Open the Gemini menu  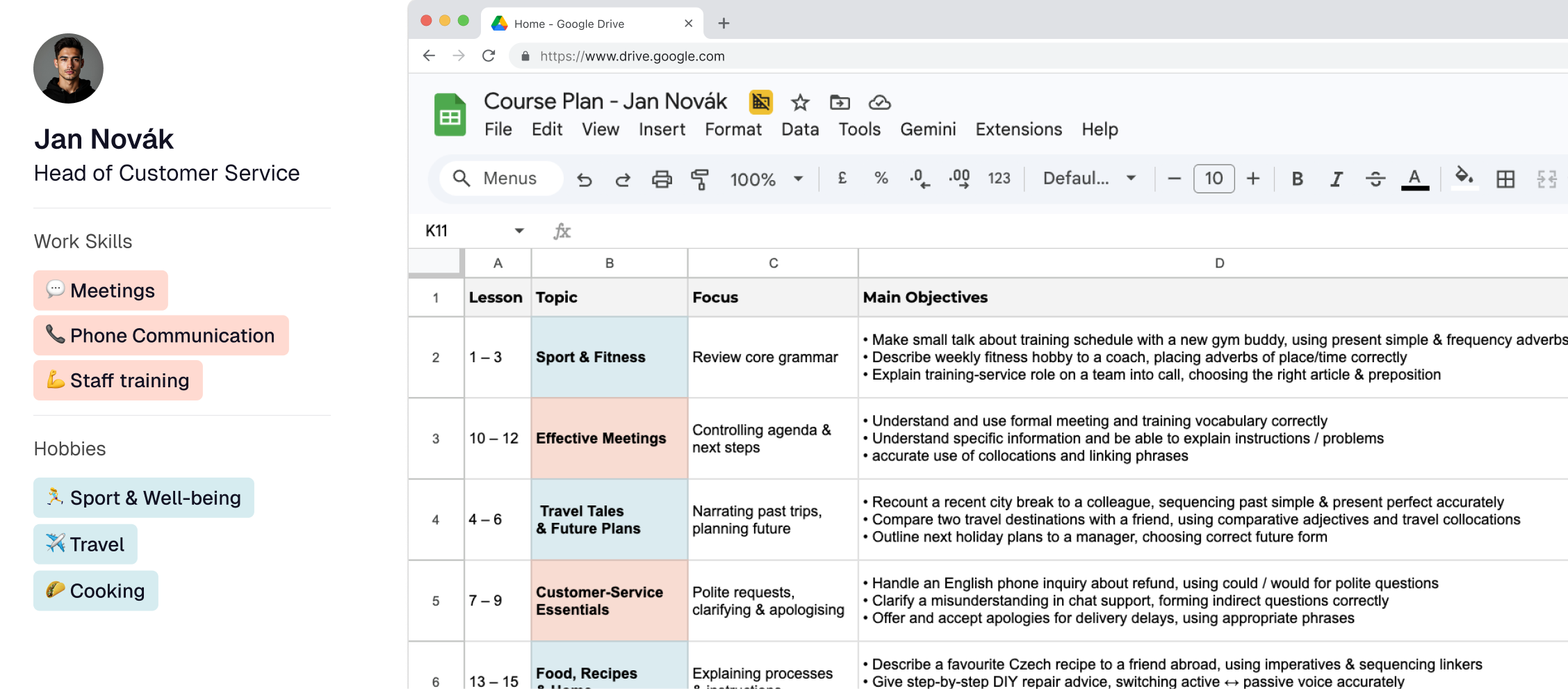coord(928,129)
